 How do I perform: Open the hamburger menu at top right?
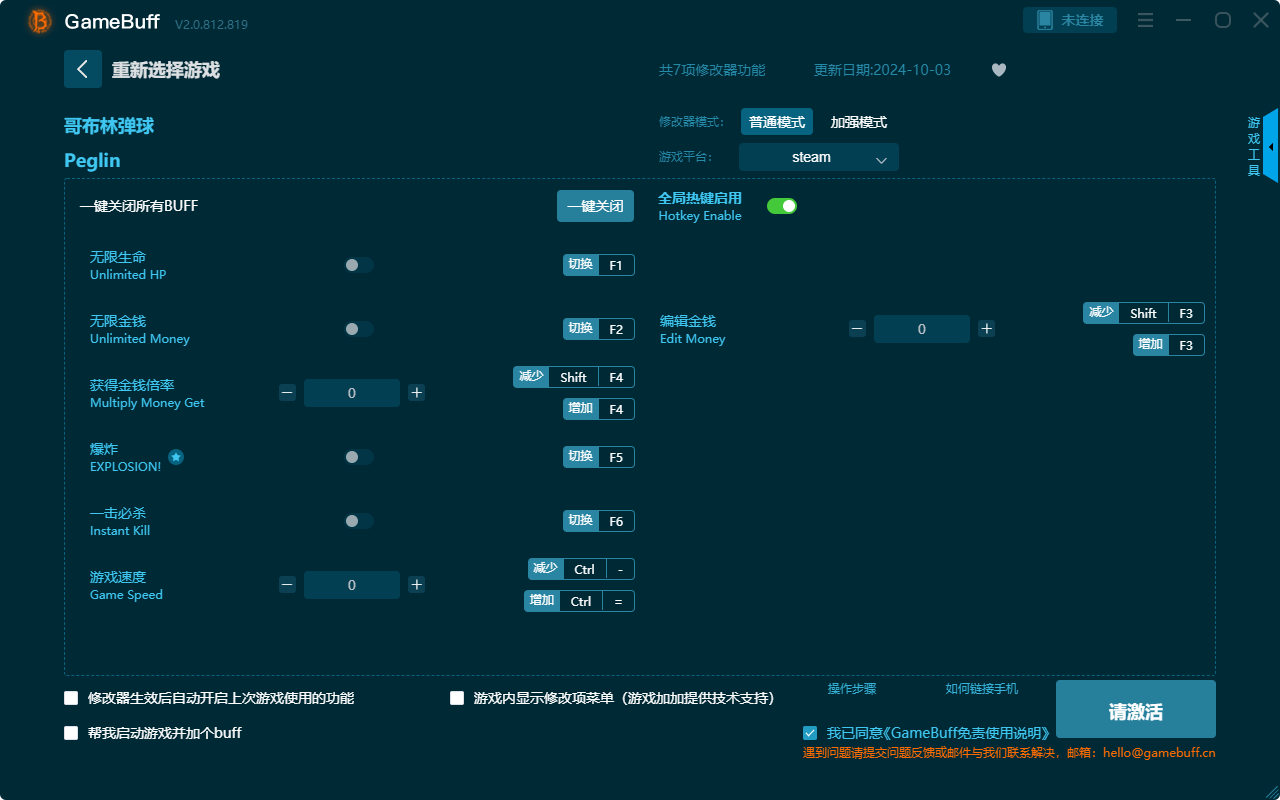pos(1145,20)
